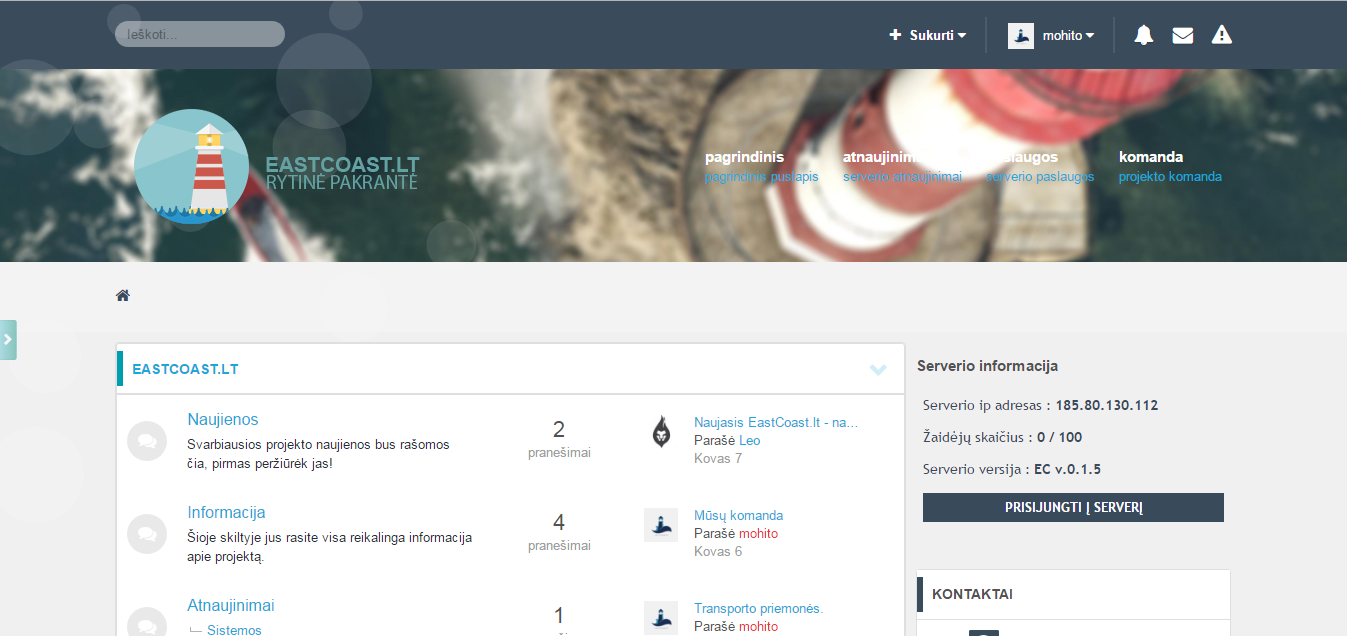Open the paslaugos navigation menu item
1347x636 pixels.
pyautogui.click(x=1040, y=166)
